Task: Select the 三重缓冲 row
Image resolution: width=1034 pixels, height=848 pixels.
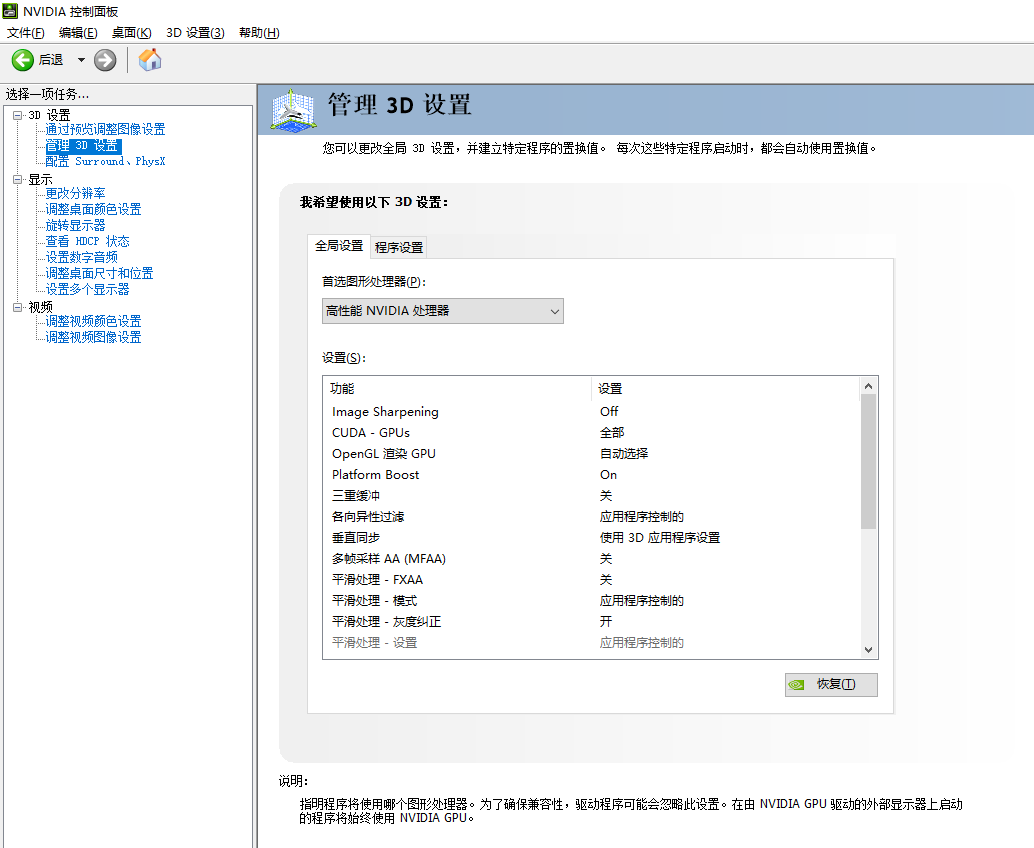Action: (592, 496)
